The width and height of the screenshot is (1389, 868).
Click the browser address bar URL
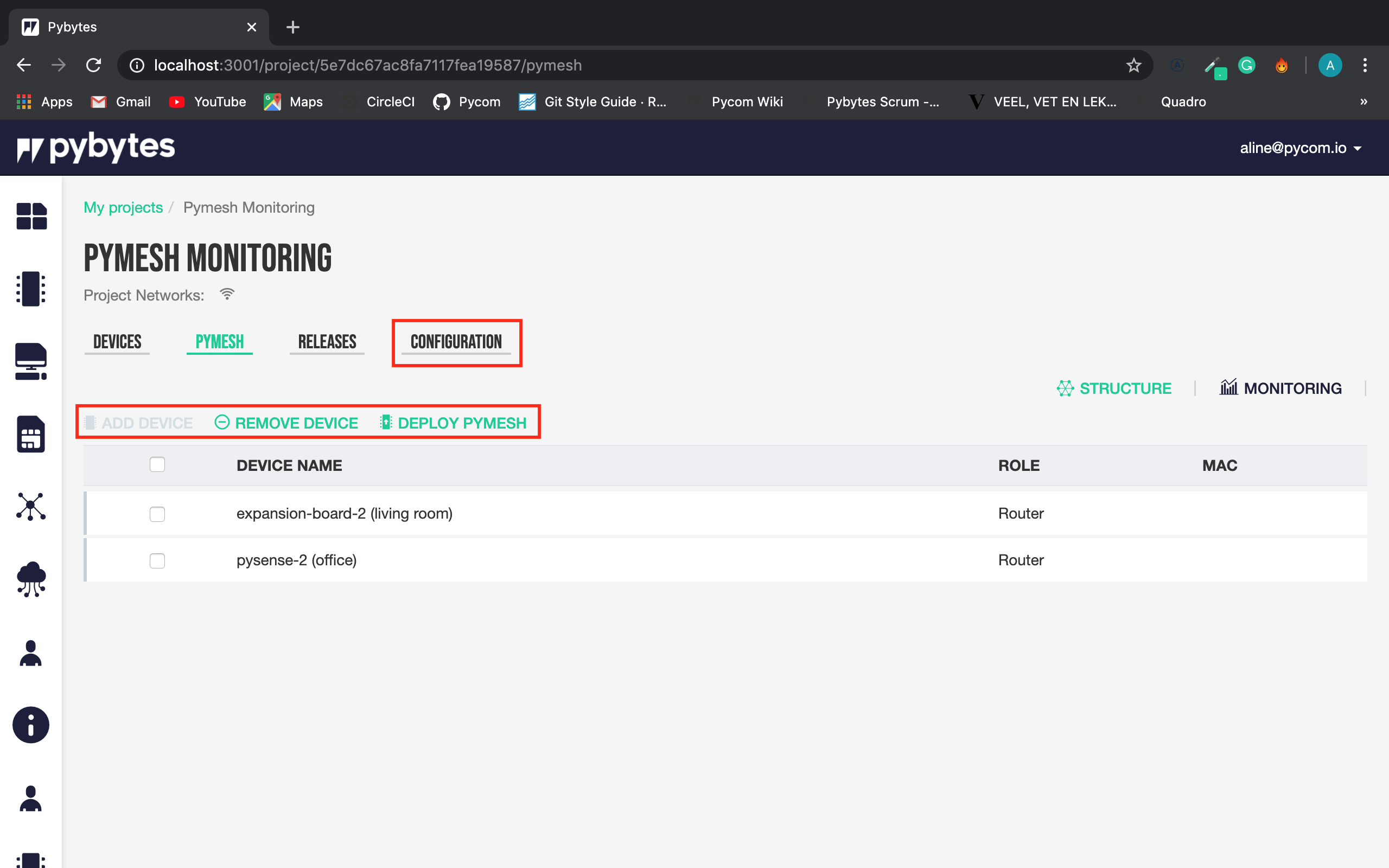tap(367, 66)
